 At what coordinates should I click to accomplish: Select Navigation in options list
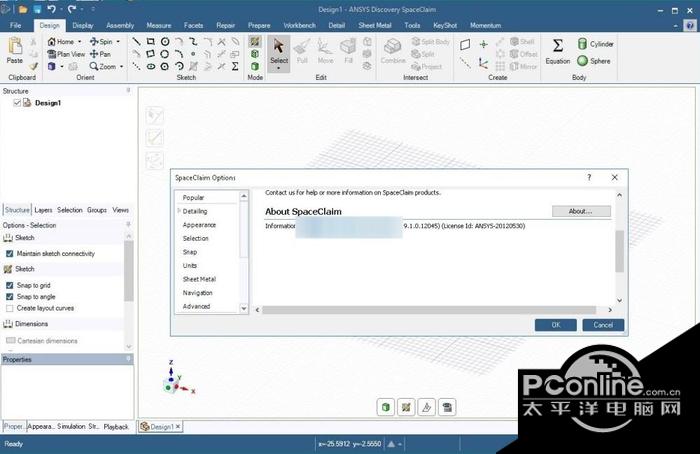[197, 293]
